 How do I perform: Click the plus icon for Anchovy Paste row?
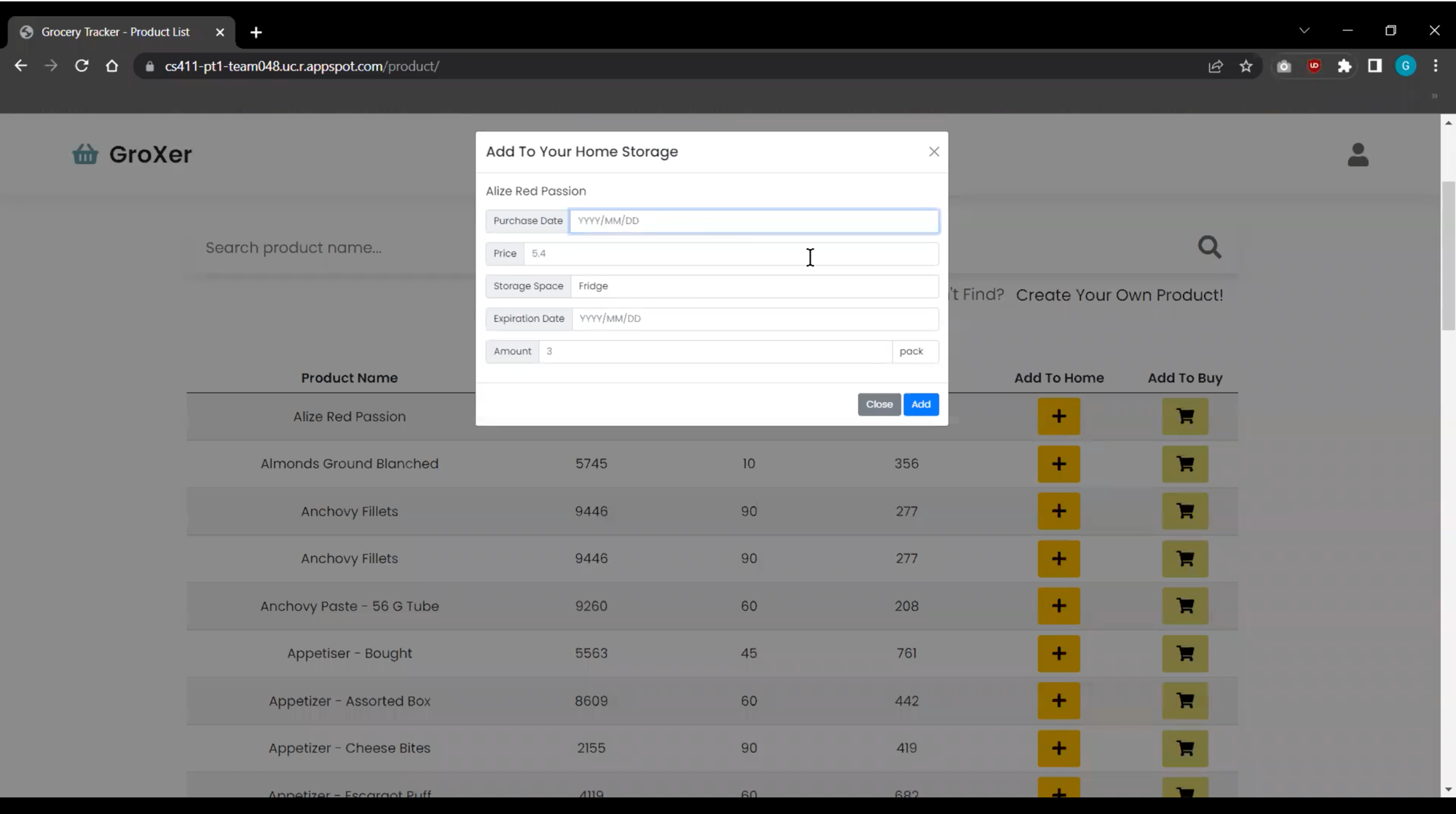tap(1058, 606)
